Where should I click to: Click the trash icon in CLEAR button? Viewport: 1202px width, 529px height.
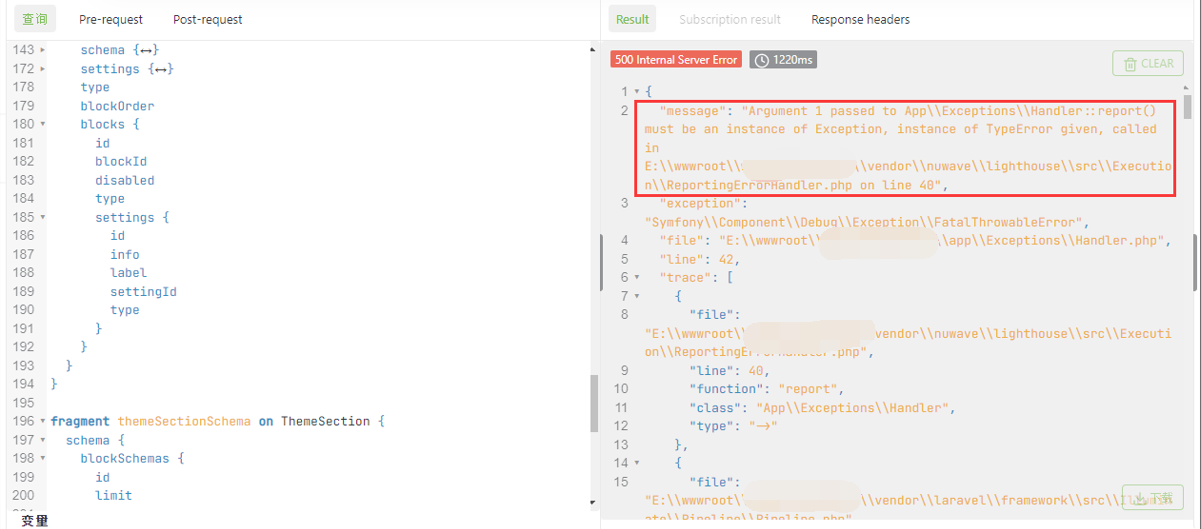[x=1130, y=63]
